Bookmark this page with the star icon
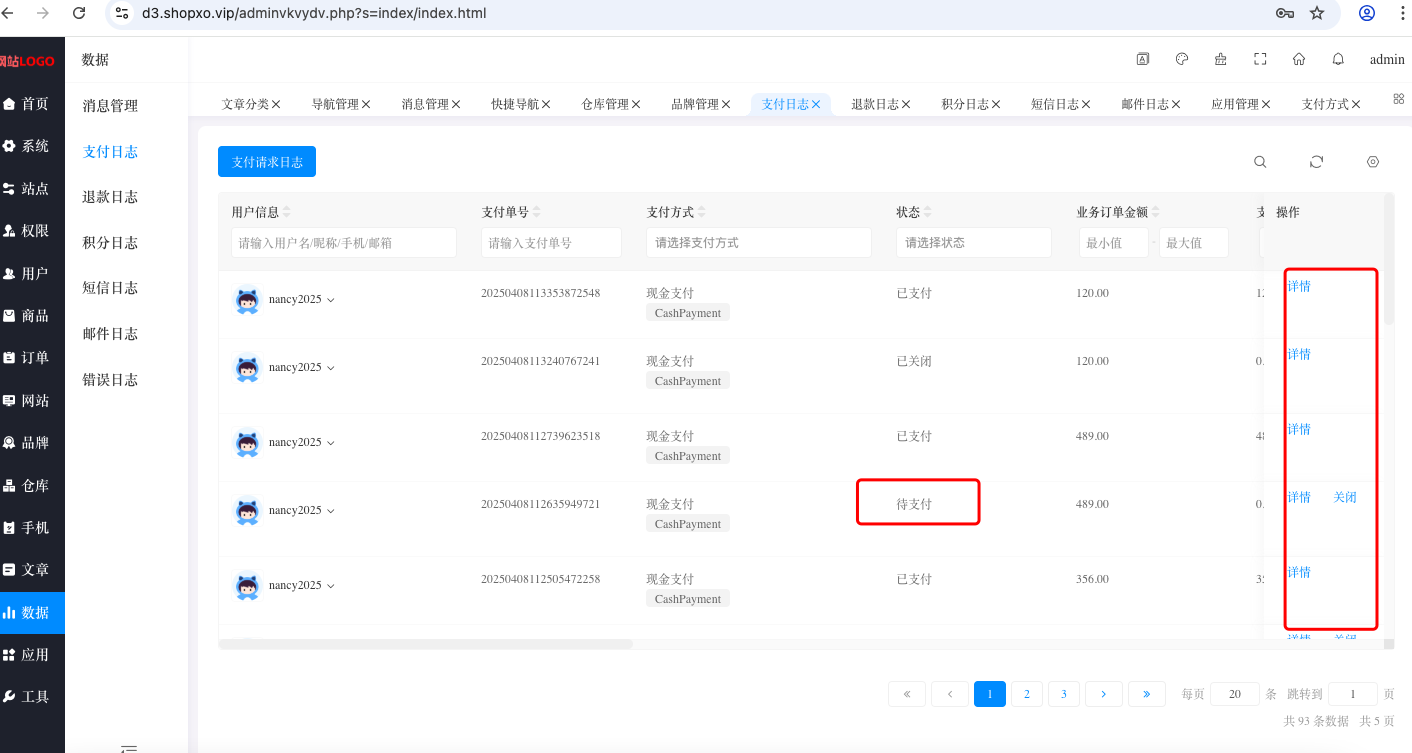 click(x=1317, y=13)
